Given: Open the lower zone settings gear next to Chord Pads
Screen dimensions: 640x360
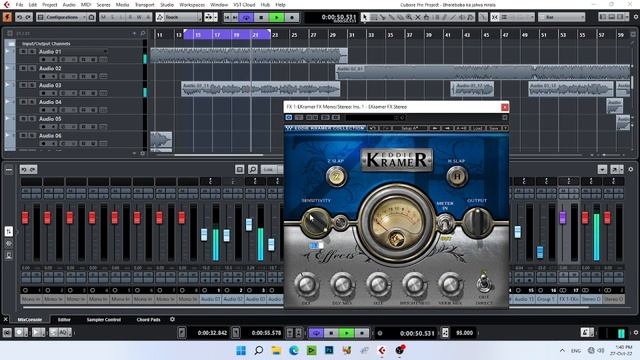Looking at the screenshot, I should 172,319.
